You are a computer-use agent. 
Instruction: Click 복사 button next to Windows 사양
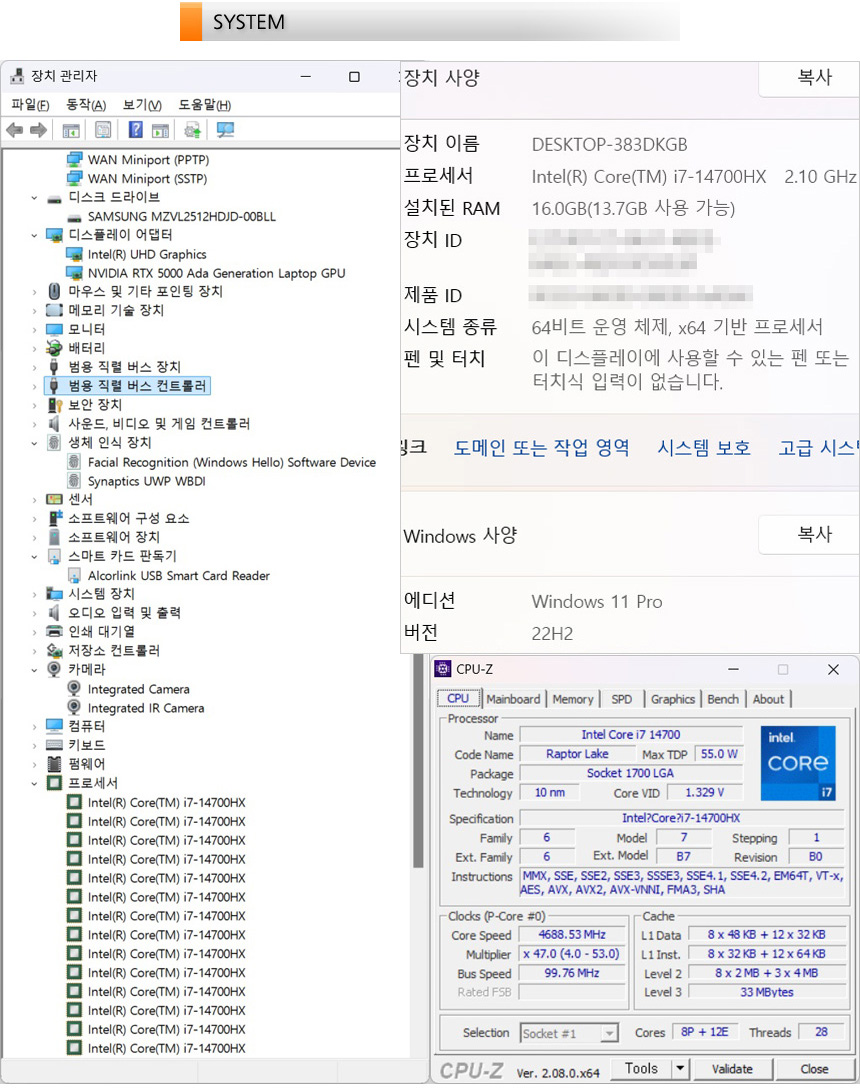click(x=809, y=534)
